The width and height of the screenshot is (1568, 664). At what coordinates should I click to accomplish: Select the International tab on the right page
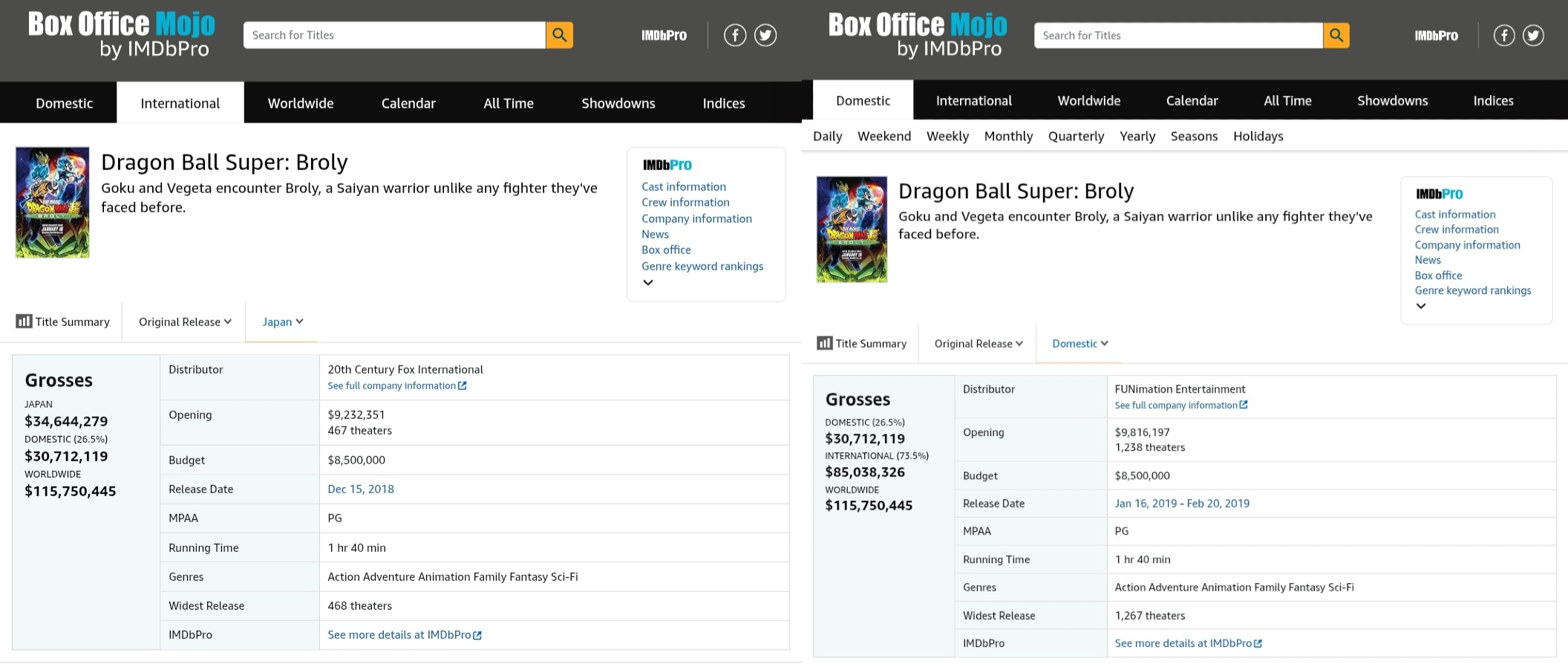point(973,100)
